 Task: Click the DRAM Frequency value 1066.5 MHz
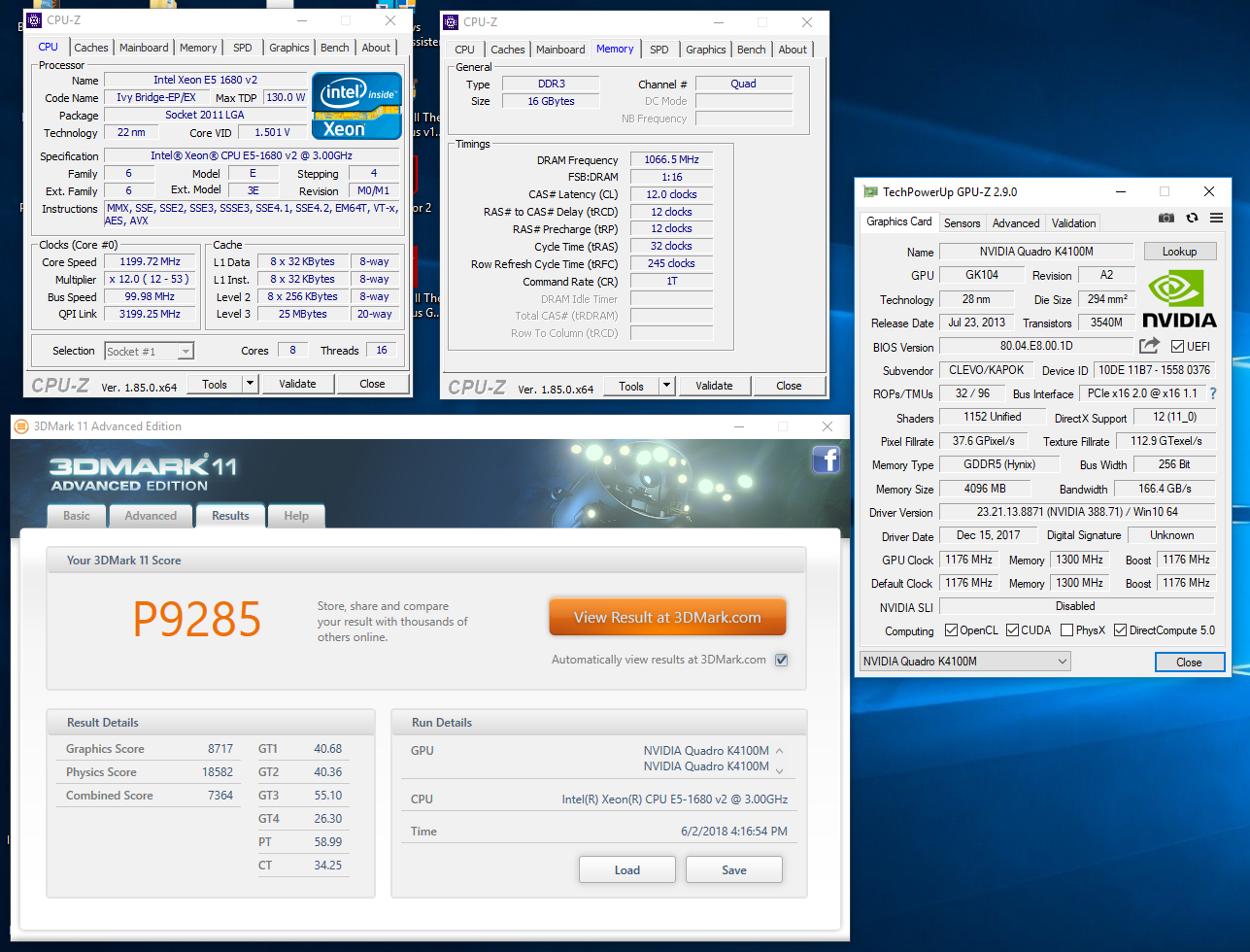click(x=671, y=159)
